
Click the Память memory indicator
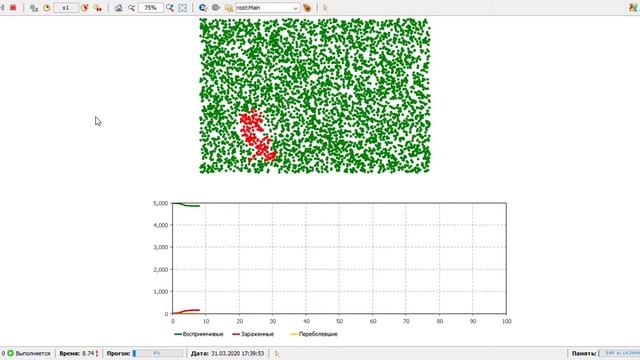[x=606, y=353]
